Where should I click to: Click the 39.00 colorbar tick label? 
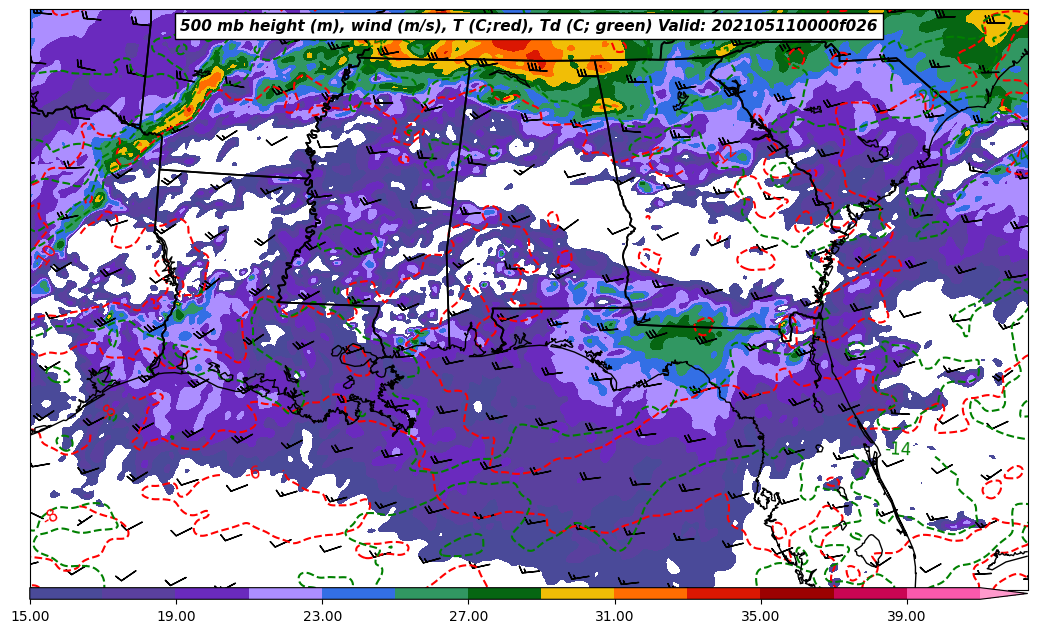click(x=906, y=616)
